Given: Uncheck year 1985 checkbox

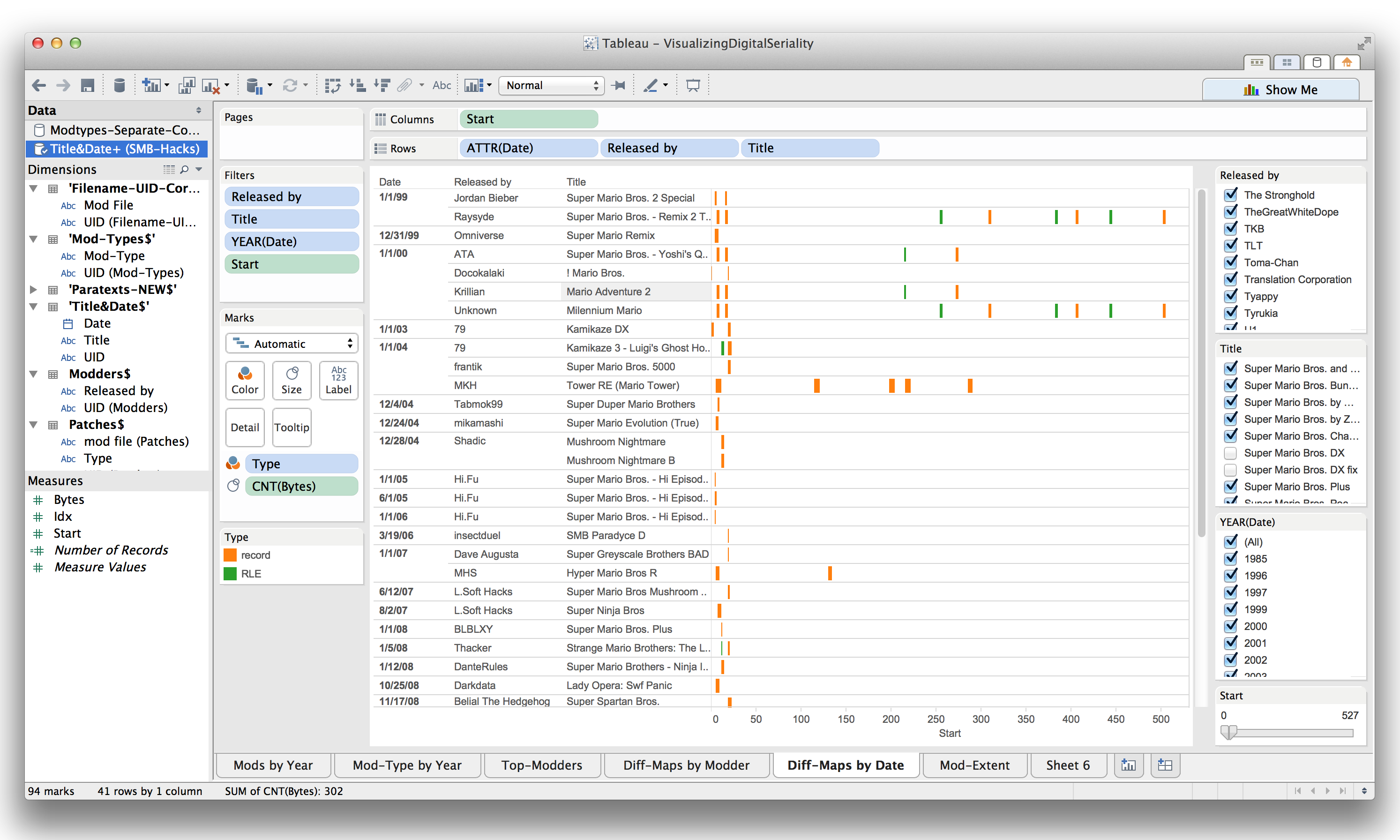Looking at the screenshot, I should (1230, 559).
